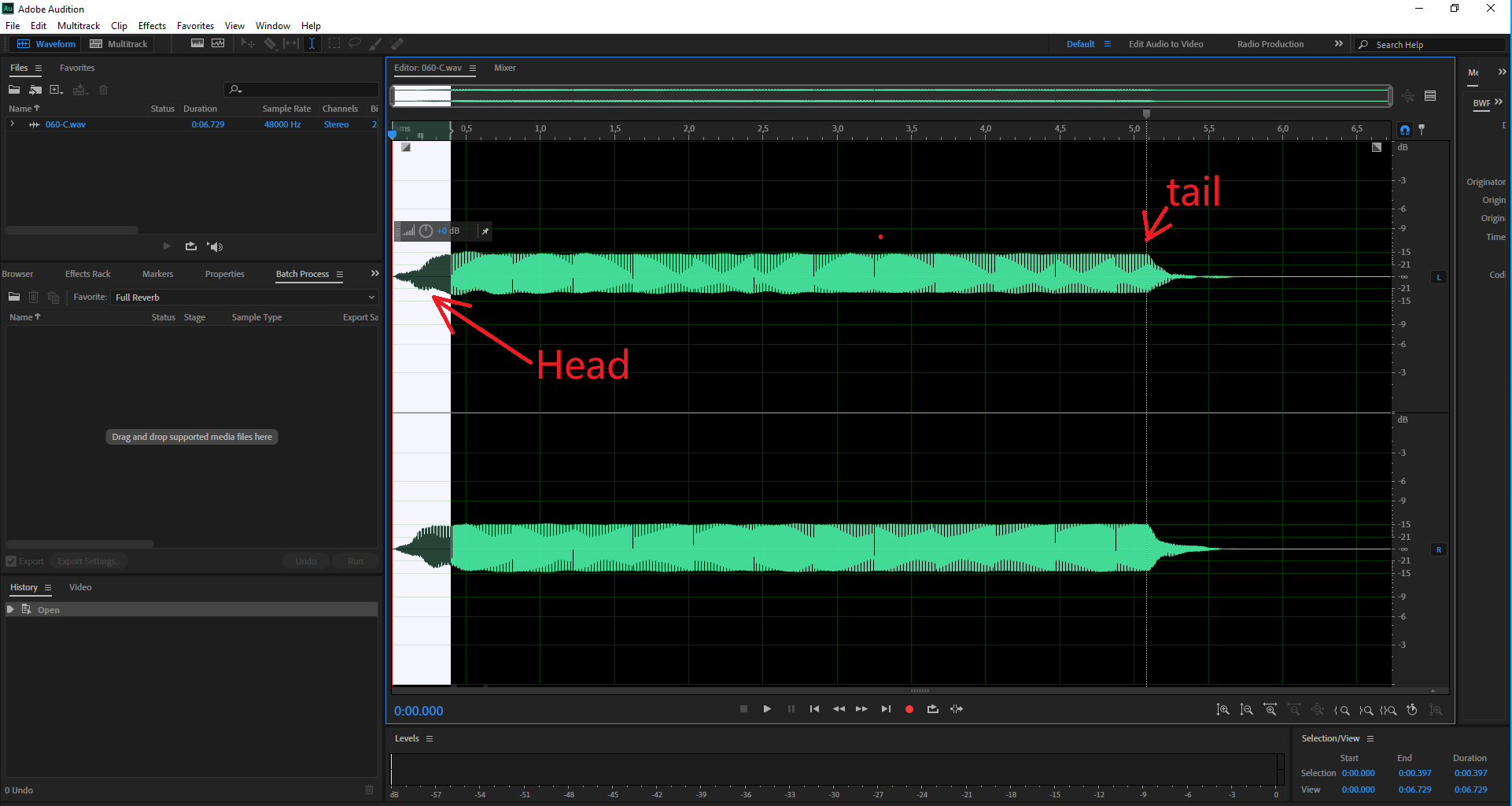The image size is (1512, 806).
Task: Switch to the Video tab
Action: (x=80, y=588)
